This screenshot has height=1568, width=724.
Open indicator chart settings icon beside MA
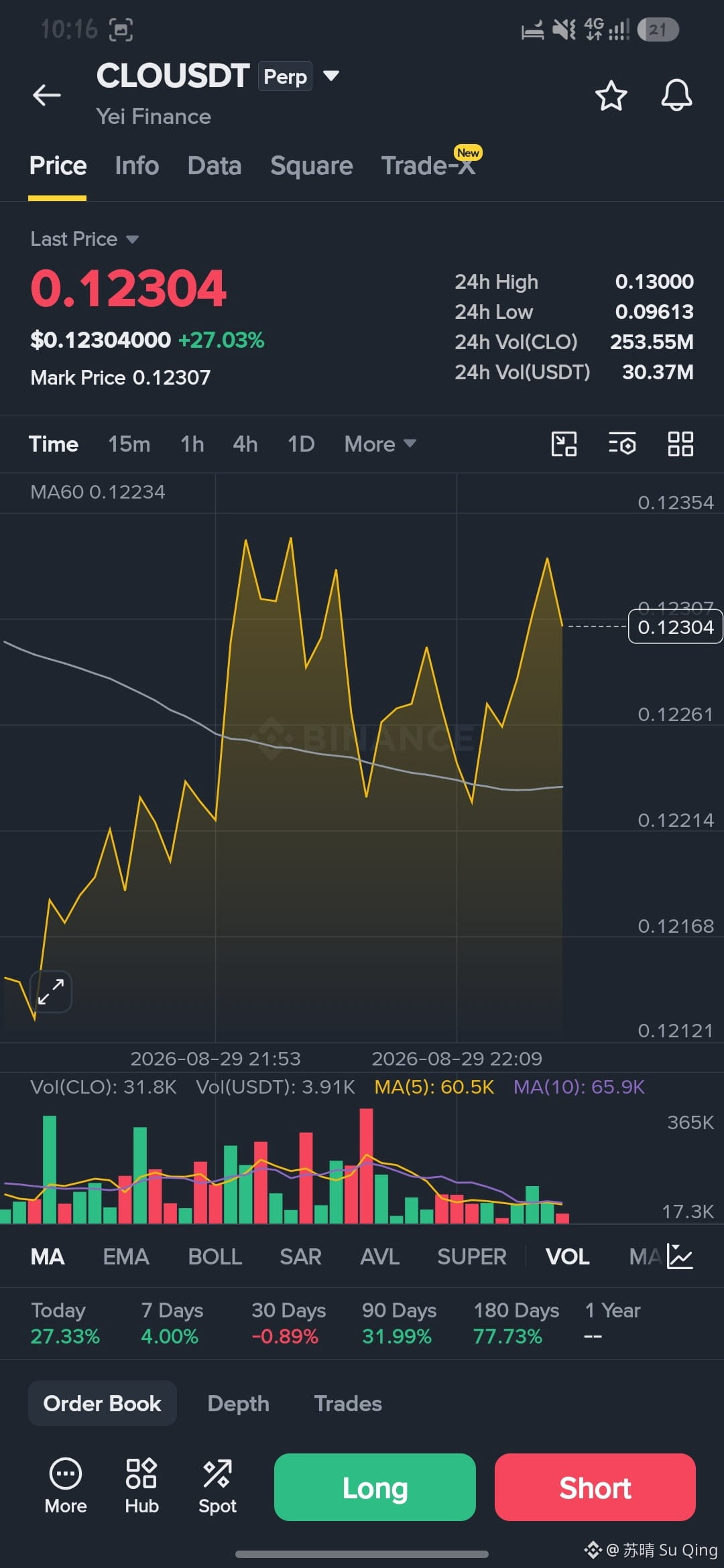coord(680,1256)
